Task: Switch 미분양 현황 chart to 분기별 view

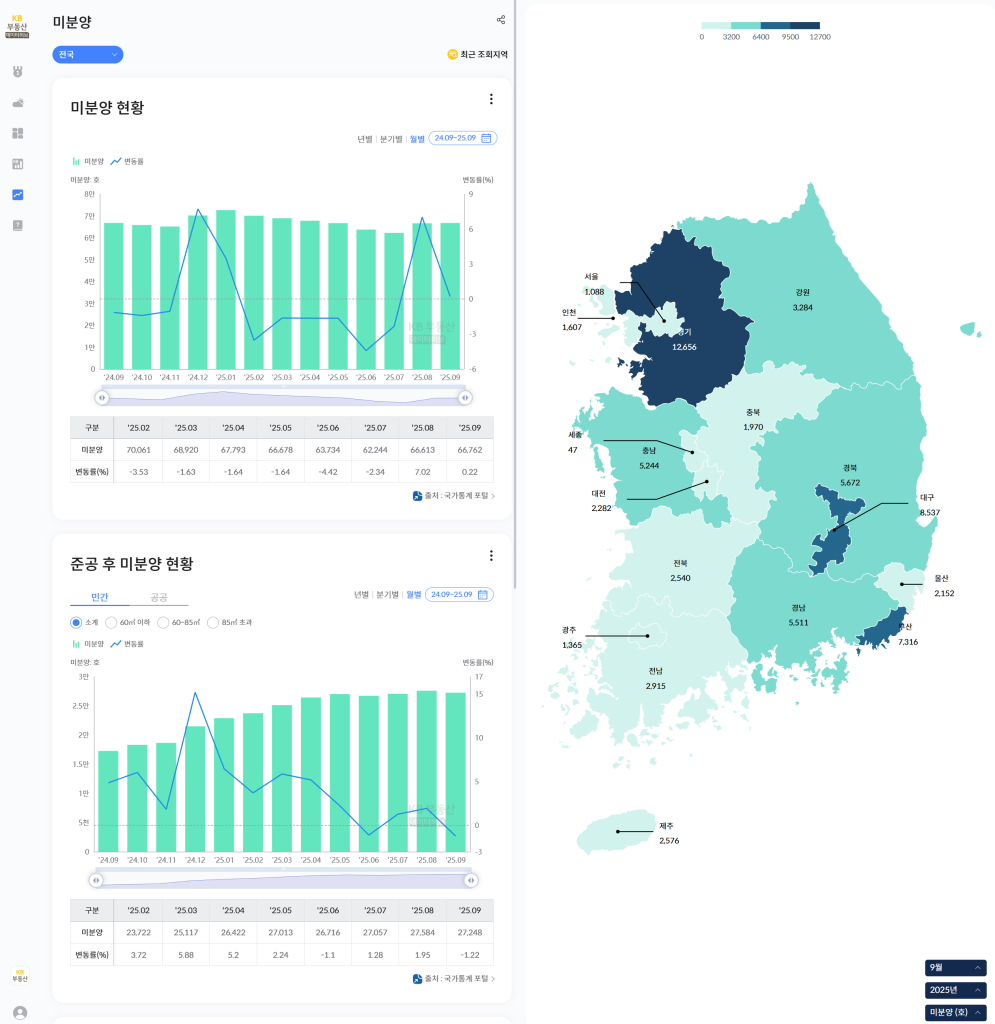Action: [390, 139]
